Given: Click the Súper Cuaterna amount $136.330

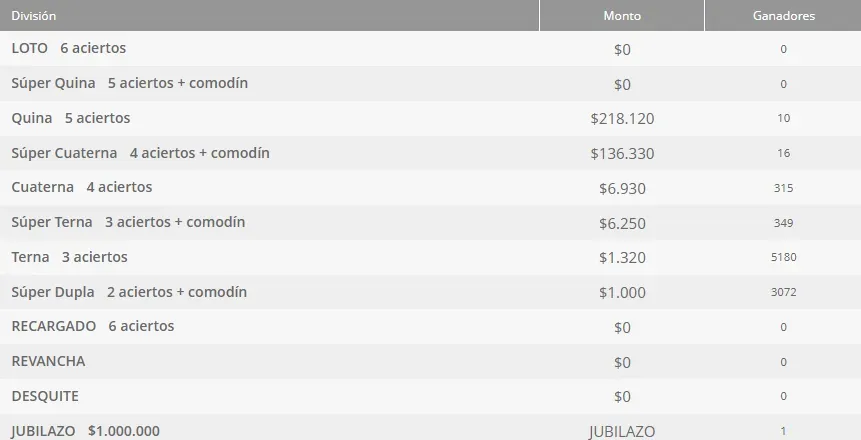Looking at the screenshot, I should coord(622,153).
